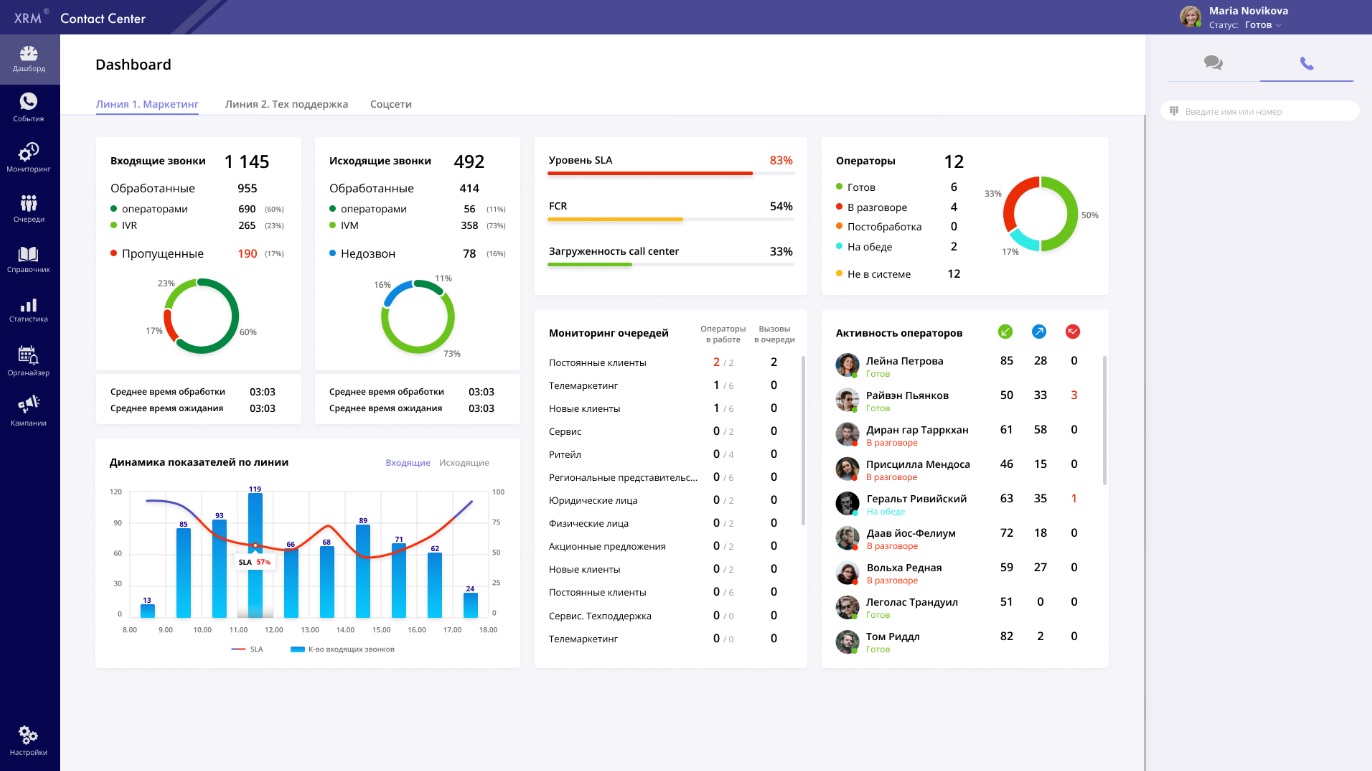Open Настройки gears icon

[29, 740]
